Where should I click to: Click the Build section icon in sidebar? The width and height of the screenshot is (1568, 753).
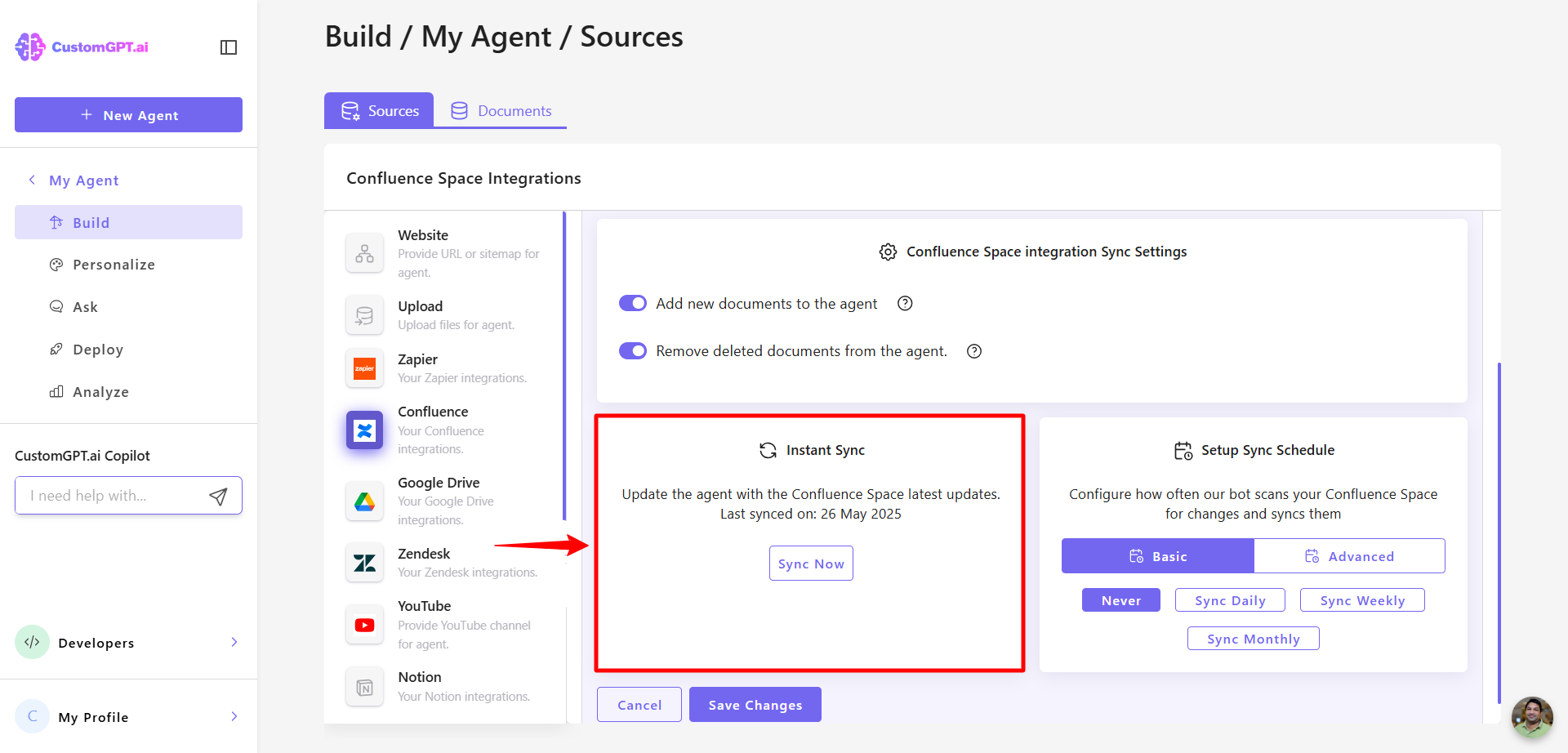point(56,222)
